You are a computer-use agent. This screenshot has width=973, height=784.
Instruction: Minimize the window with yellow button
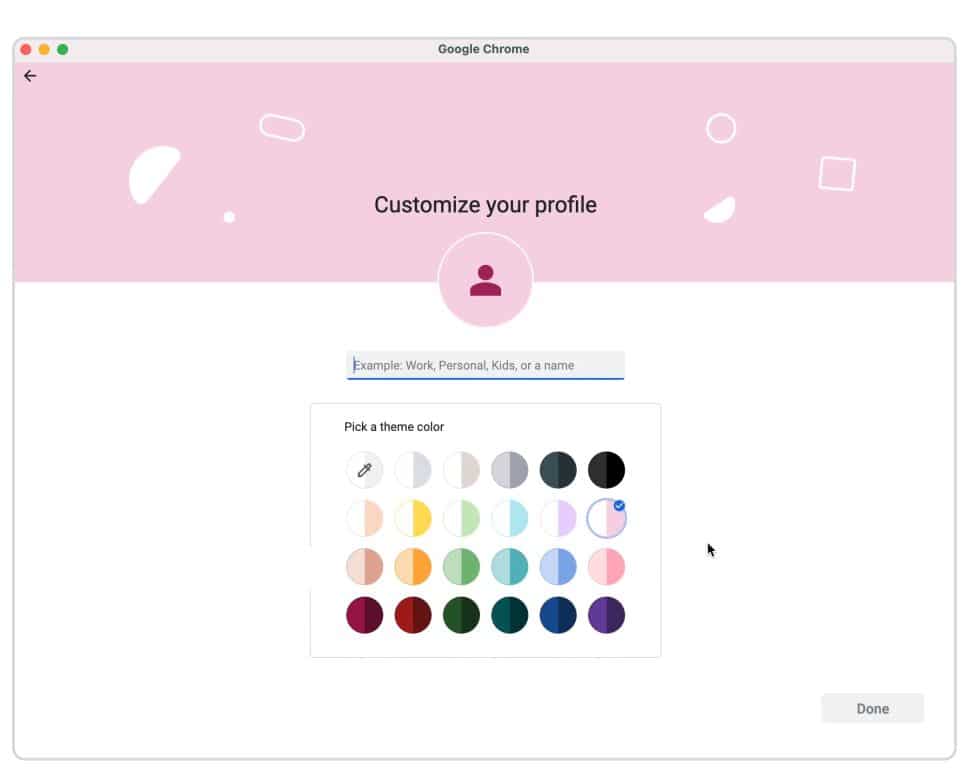[x=44, y=50]
